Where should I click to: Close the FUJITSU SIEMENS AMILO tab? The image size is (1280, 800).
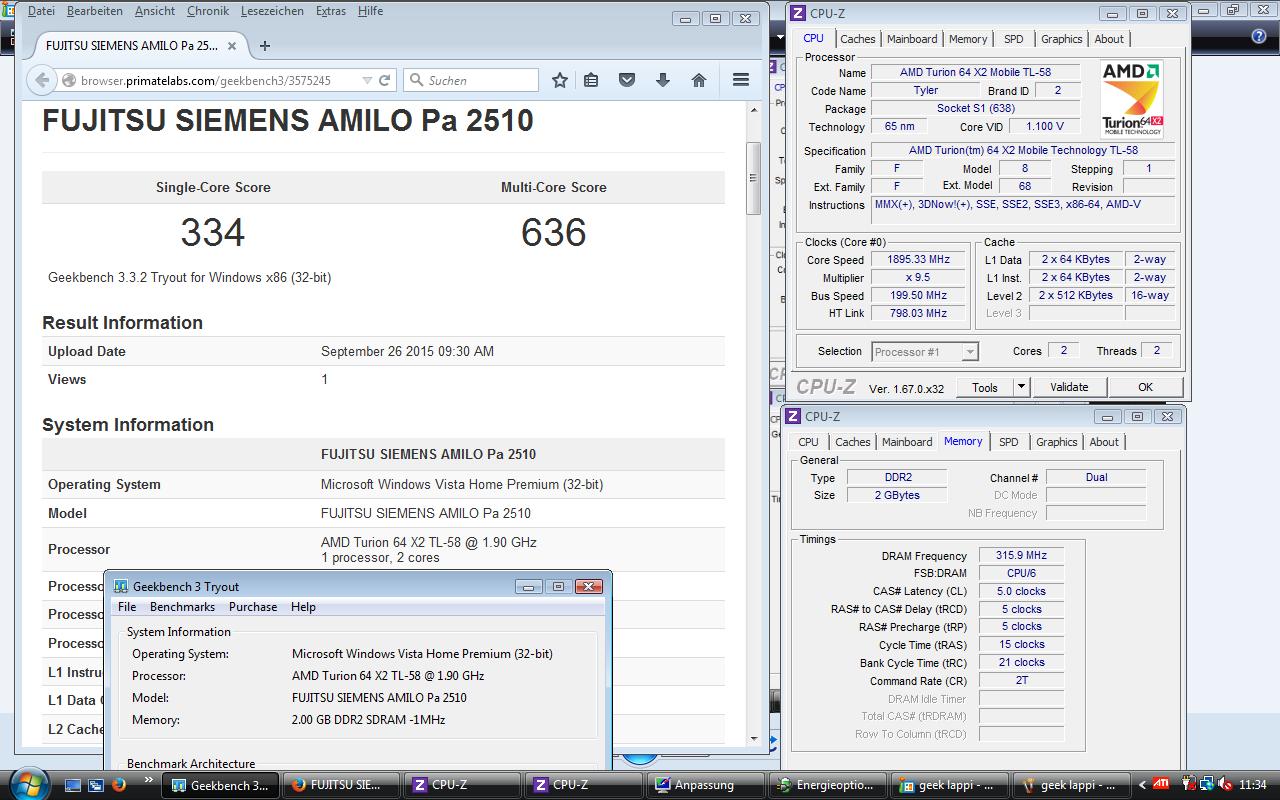point(233,46)
